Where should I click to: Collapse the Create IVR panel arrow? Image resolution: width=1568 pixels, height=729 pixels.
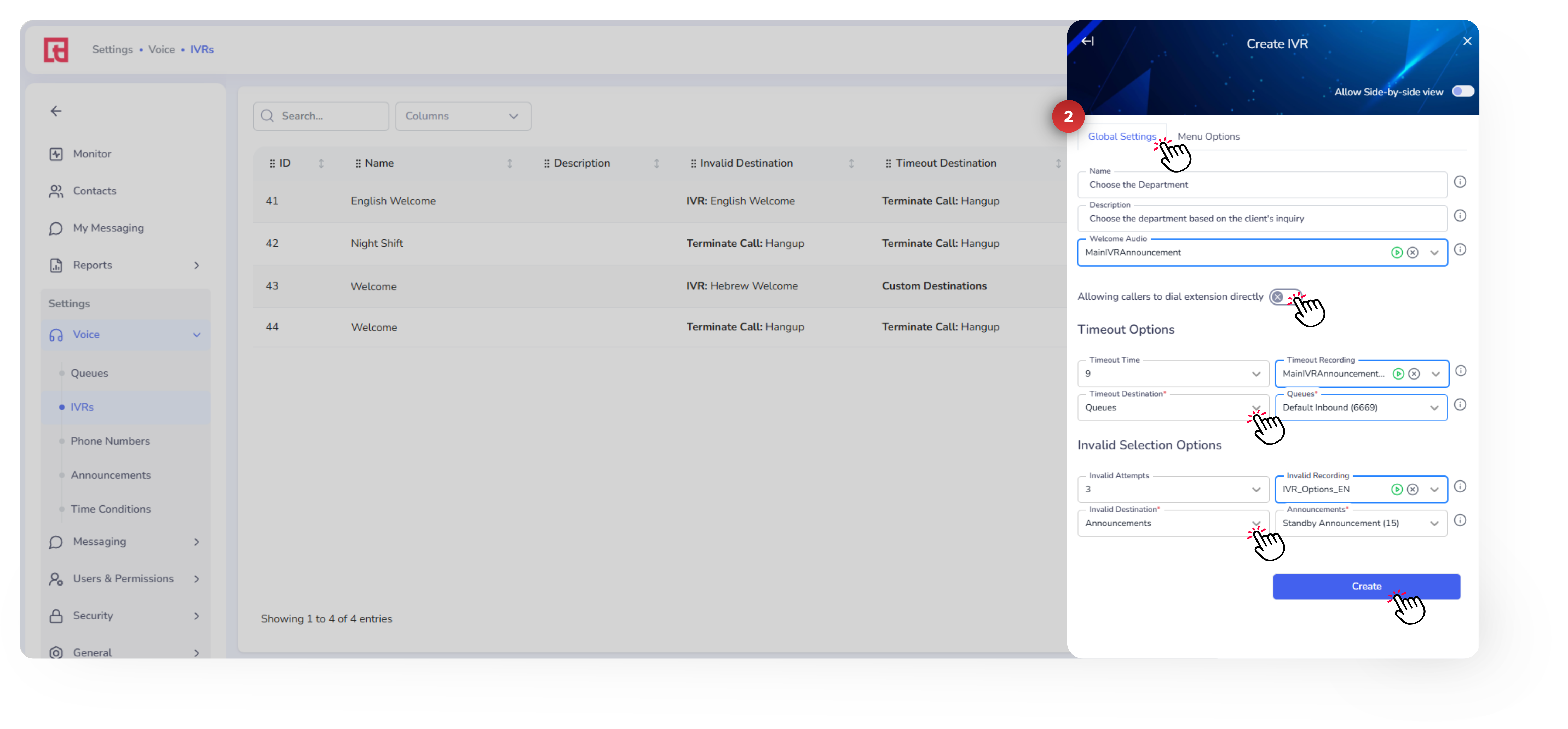coord(1088,41)
